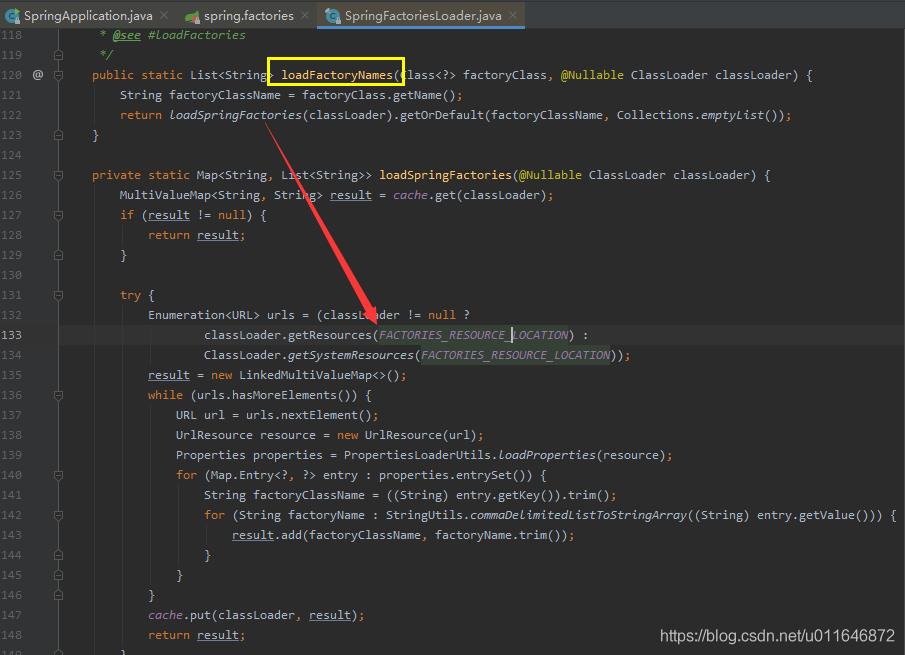The image size is (905, 655).
Task: Click the Java class icon on SpringApplication.java tab
Action: [11, 15]
